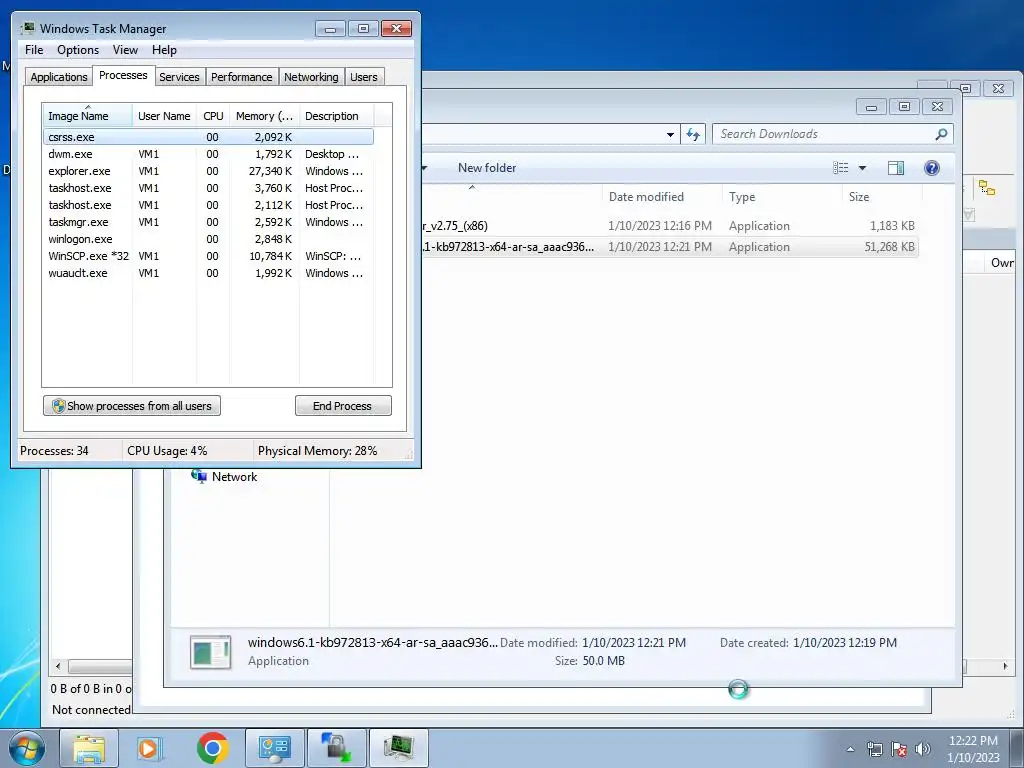Select taskhost.exe using 3,760 K
This screenshot has height=768, width=1024.
pyautogui.click(x=208, y=188)
